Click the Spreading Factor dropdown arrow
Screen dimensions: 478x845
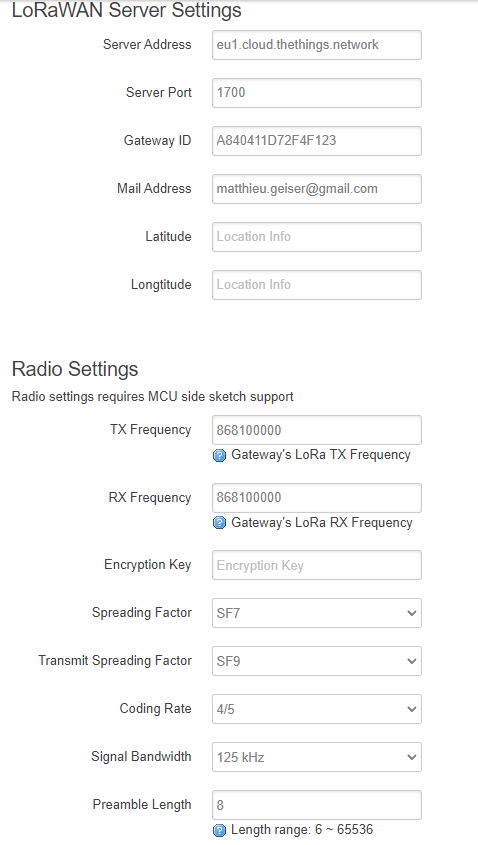click(x=412, y=613)
